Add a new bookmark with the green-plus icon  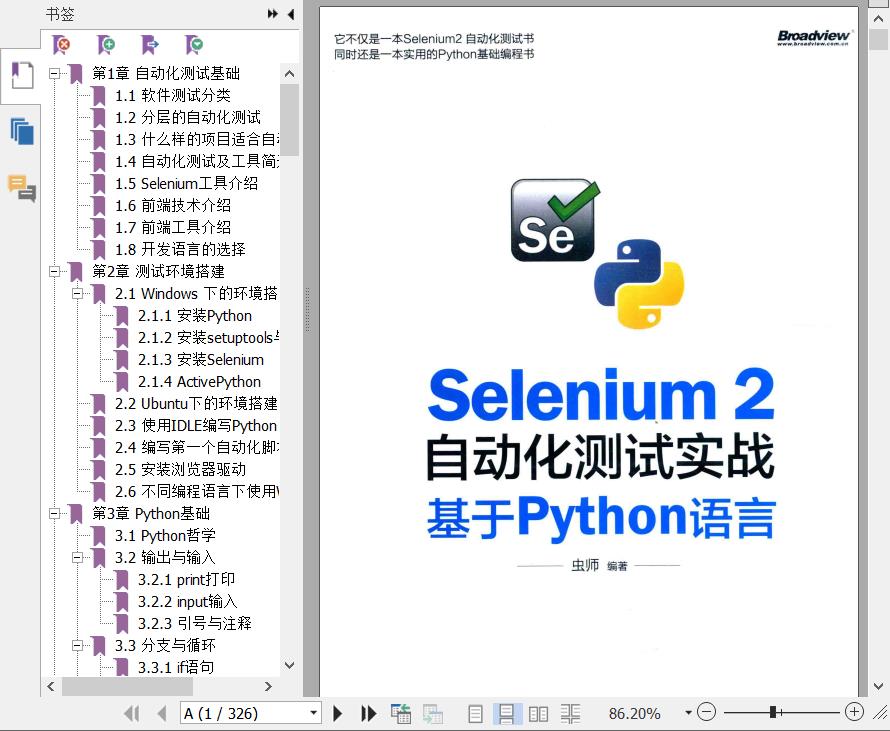pyautogui.click(x=106, y=44)
